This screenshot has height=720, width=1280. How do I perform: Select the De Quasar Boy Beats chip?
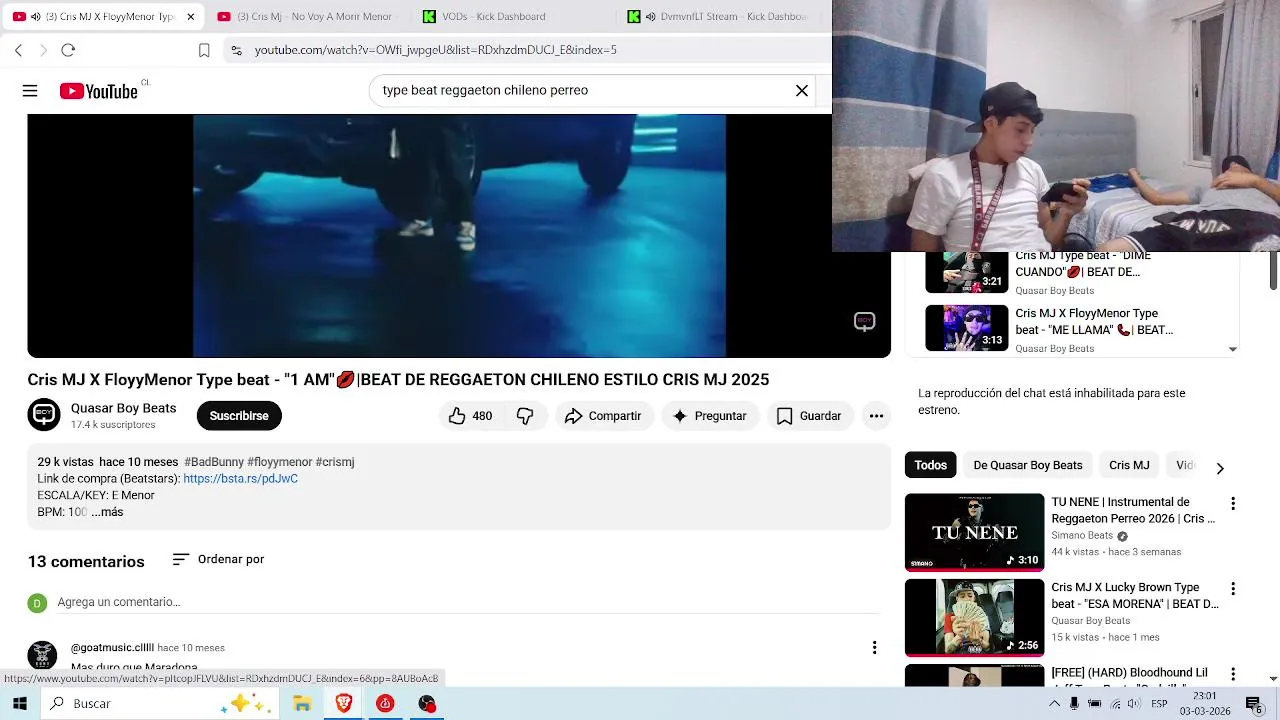pyautogui.click(x=1028, y=465)
